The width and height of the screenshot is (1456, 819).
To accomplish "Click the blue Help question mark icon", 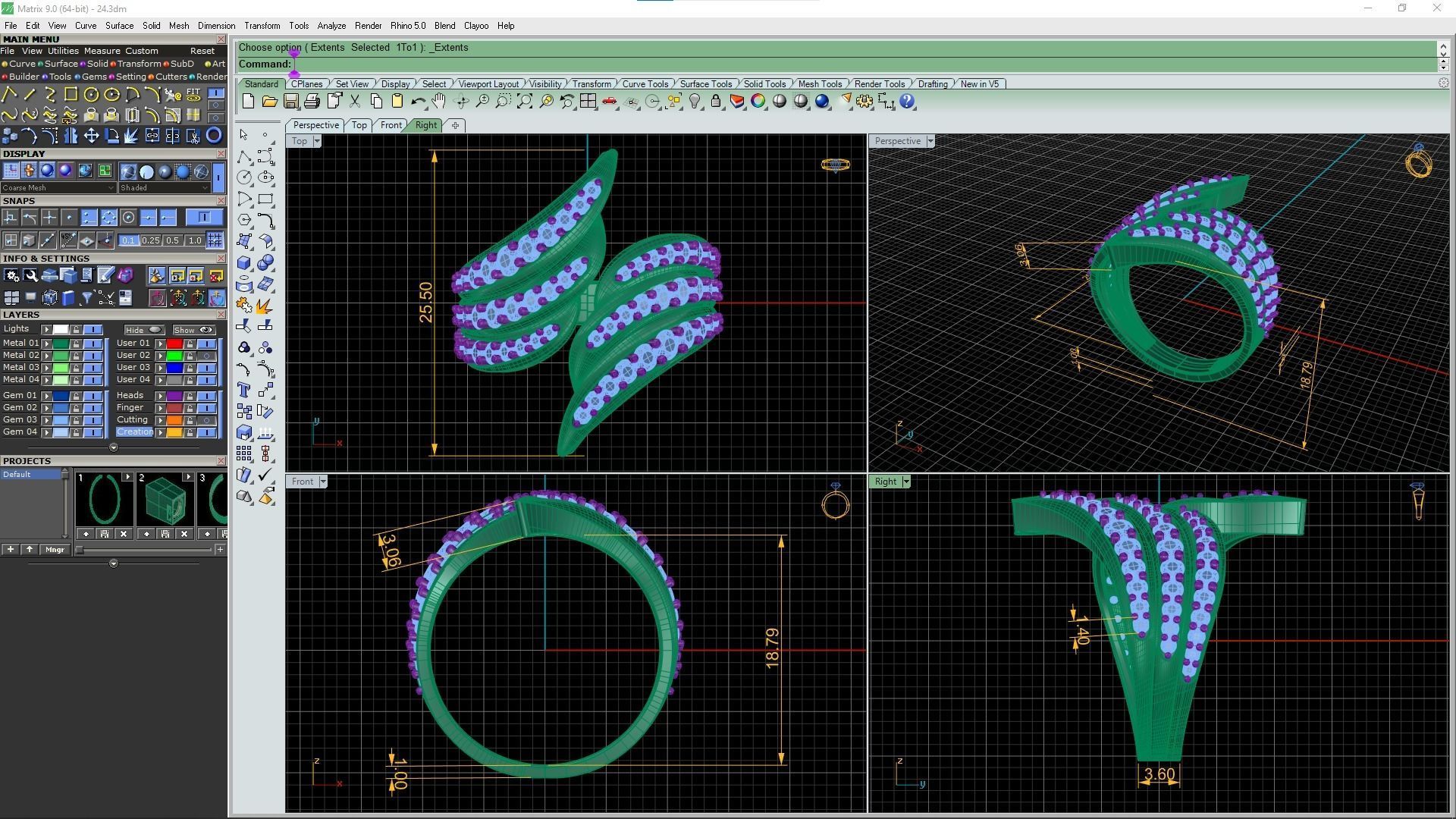I will [907, 101].
